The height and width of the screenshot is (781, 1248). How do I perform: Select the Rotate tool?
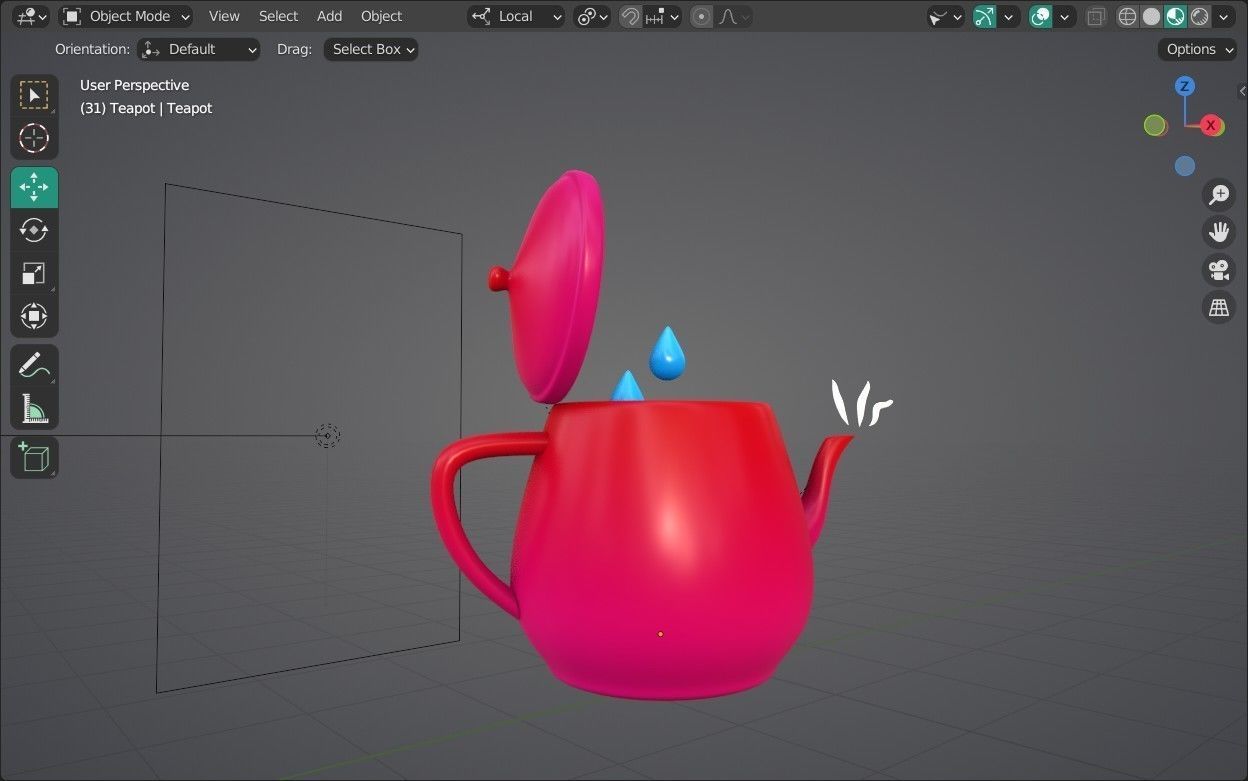(34, 230)
